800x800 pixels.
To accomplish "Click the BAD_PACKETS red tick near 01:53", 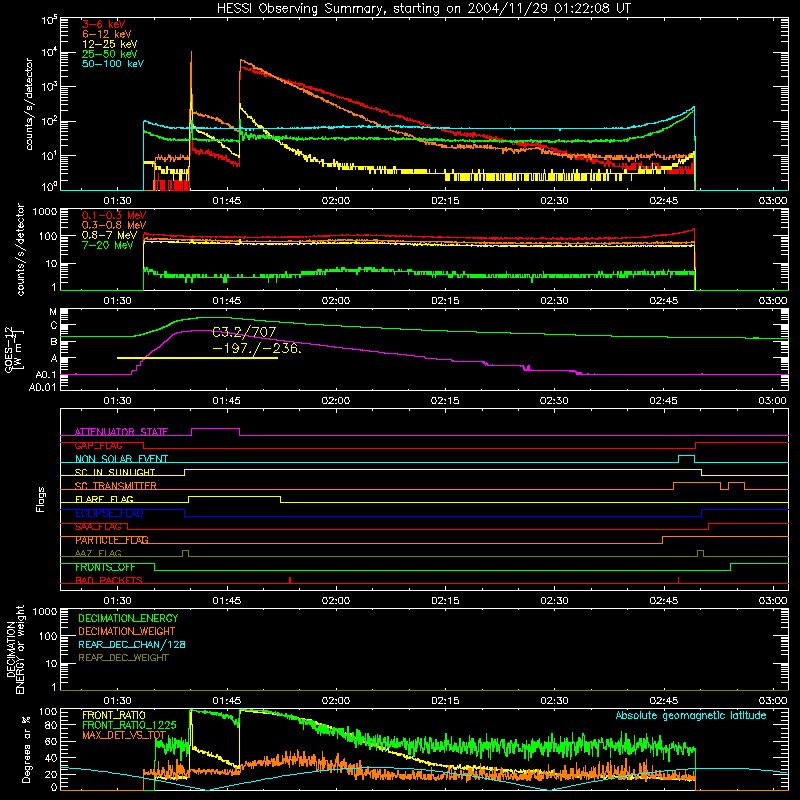I will (x=290, y=580).
